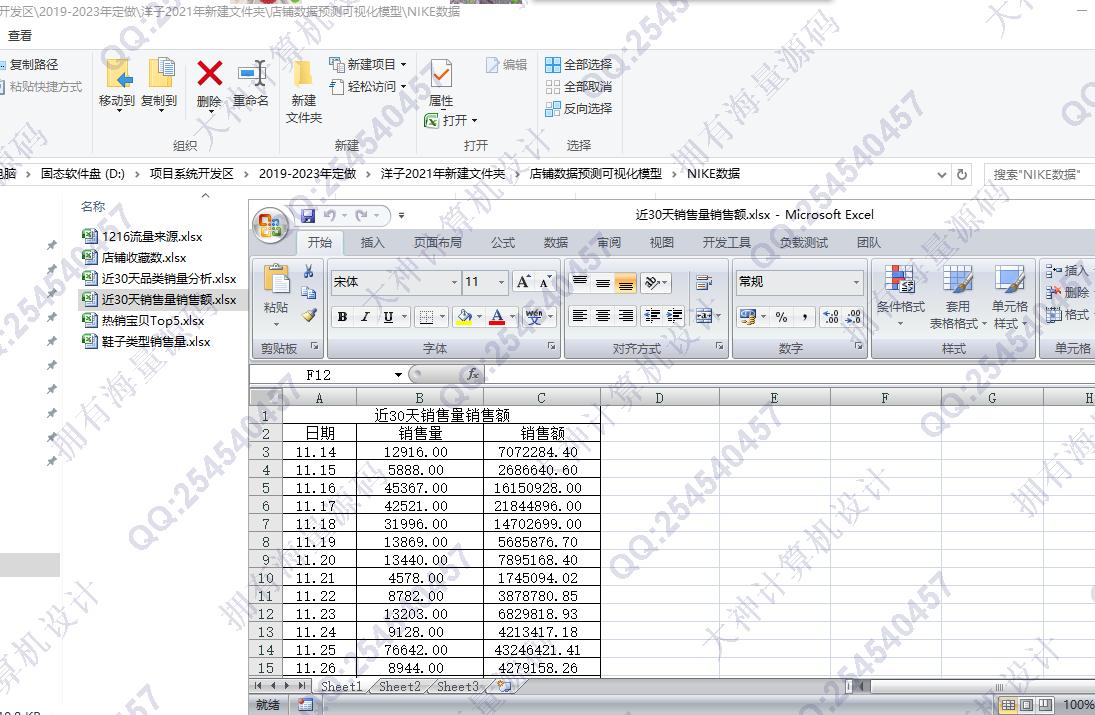
Task: Click the insert function fx icon
Action: pos(473,375)
